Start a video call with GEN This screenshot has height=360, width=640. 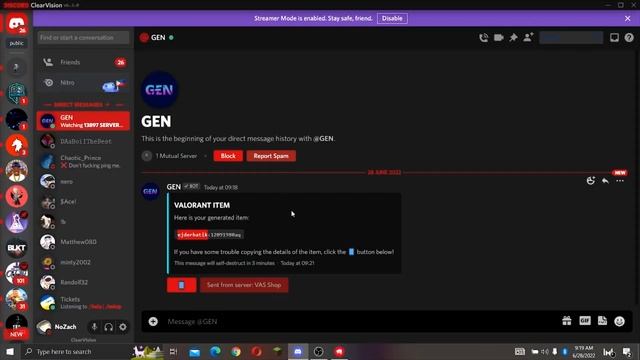pos(498,38)
